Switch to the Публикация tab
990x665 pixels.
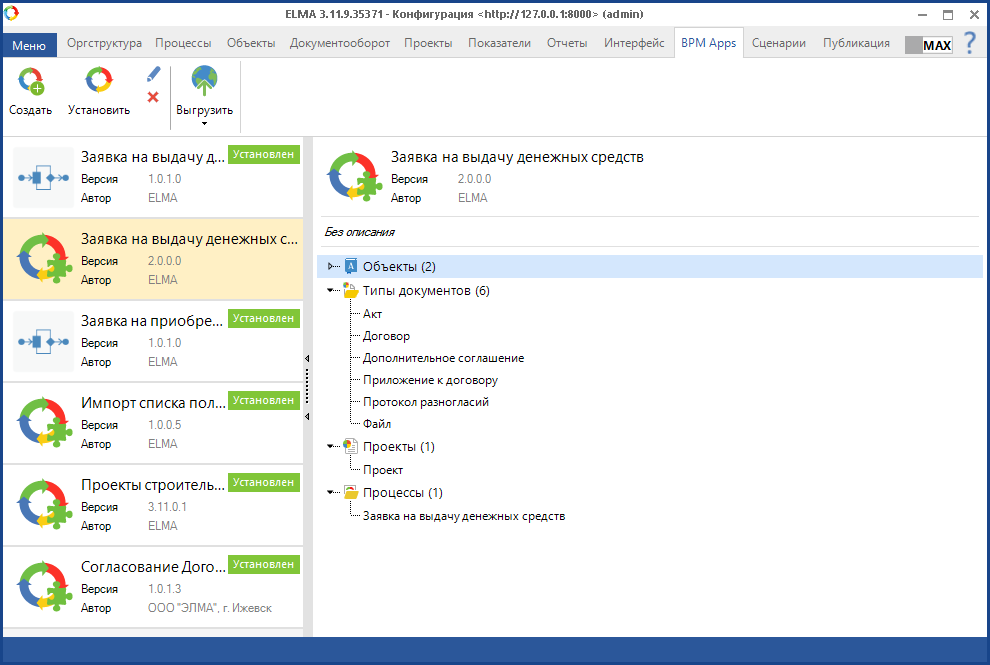[856, 43]
